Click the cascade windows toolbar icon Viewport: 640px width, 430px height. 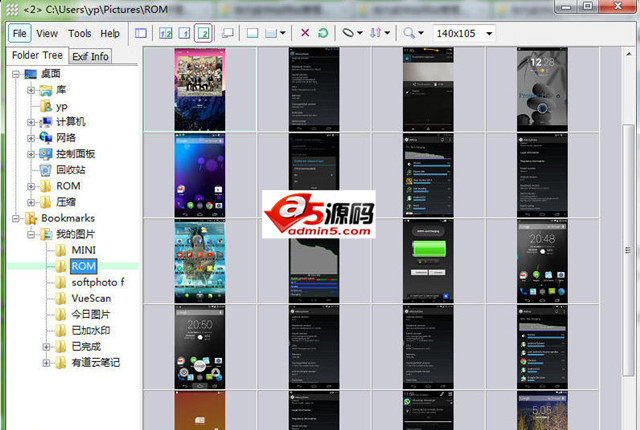(x=228, y=33)
